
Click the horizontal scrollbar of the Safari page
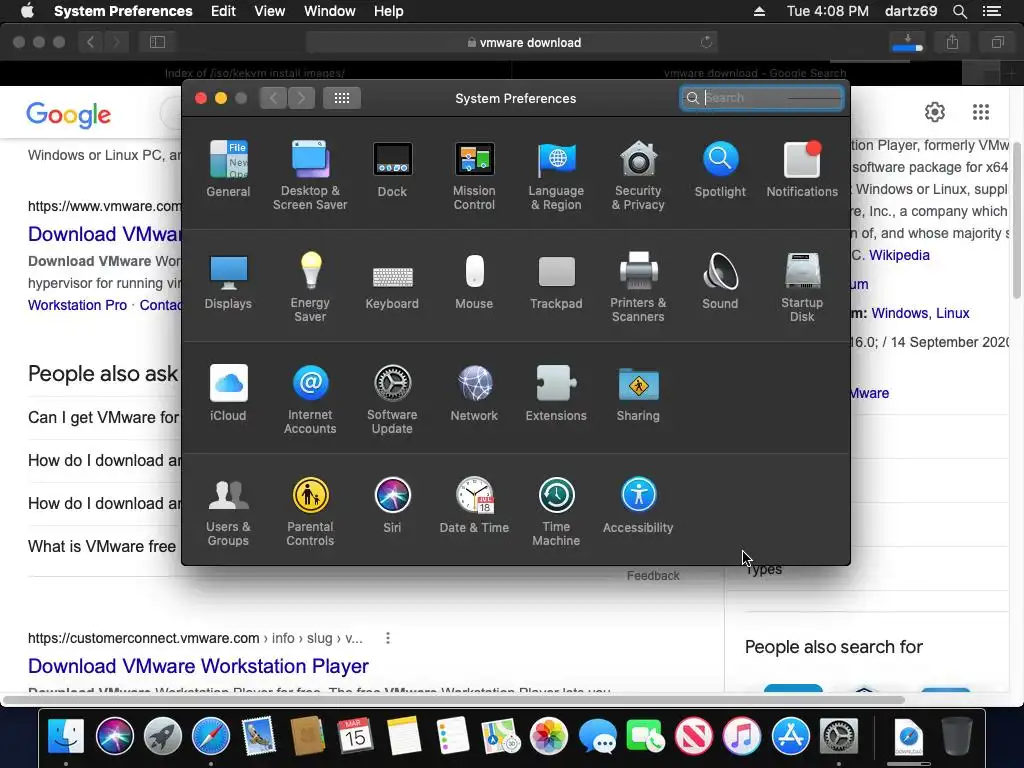[x=454, y=700]
